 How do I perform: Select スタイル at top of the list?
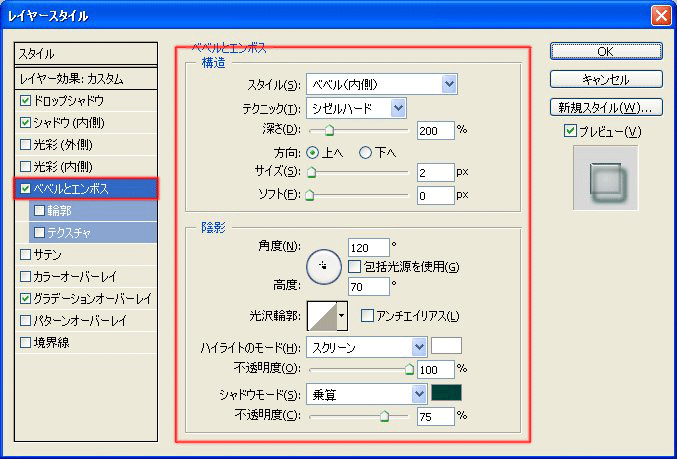(86, 54)
